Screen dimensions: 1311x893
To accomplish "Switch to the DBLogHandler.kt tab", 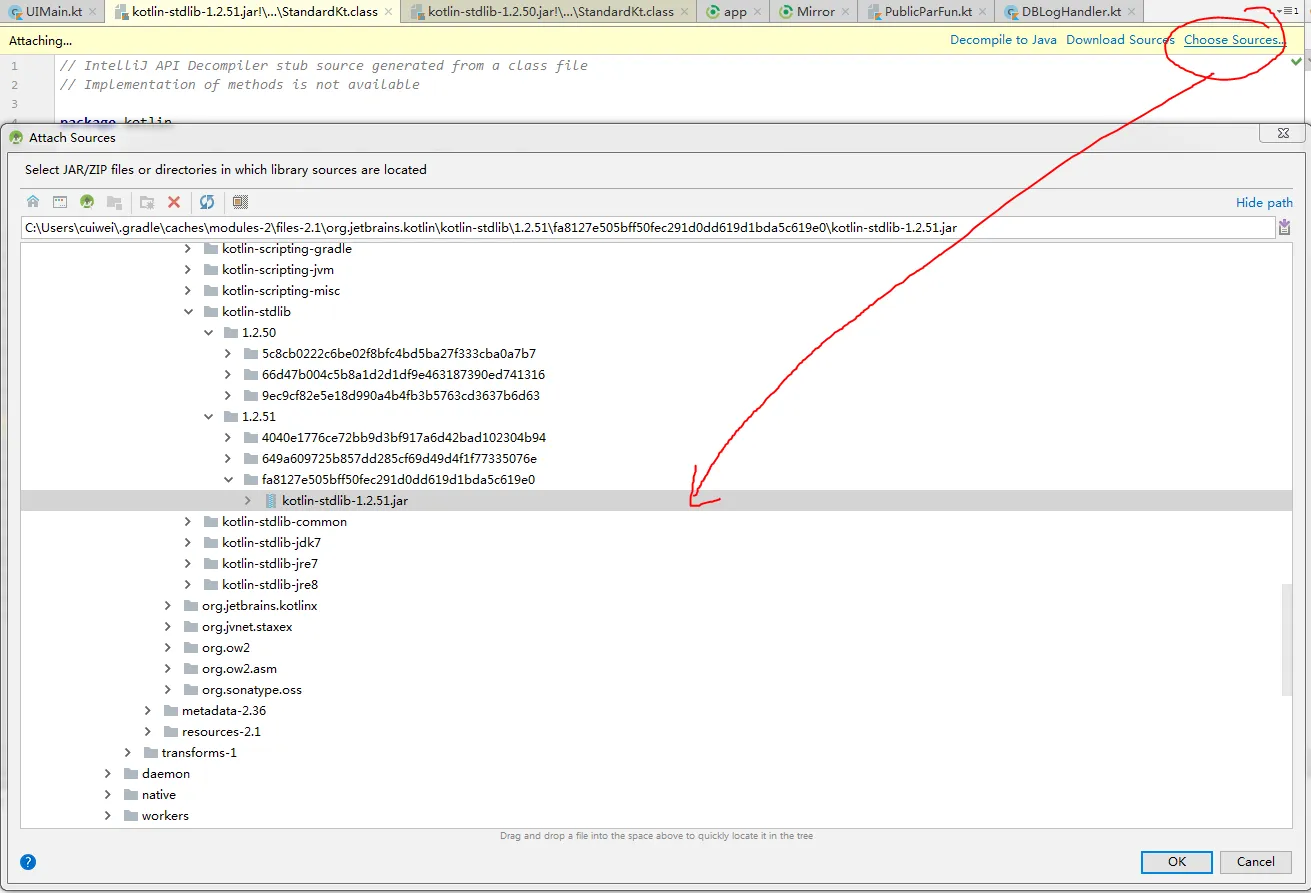I will click(1067, 12).
